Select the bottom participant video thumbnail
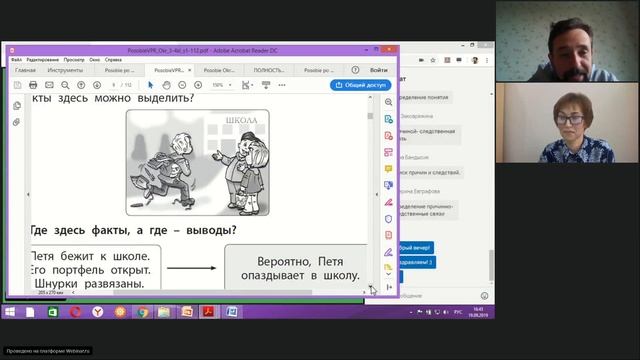This screenshot has height=360, width=640. (567, 123)
